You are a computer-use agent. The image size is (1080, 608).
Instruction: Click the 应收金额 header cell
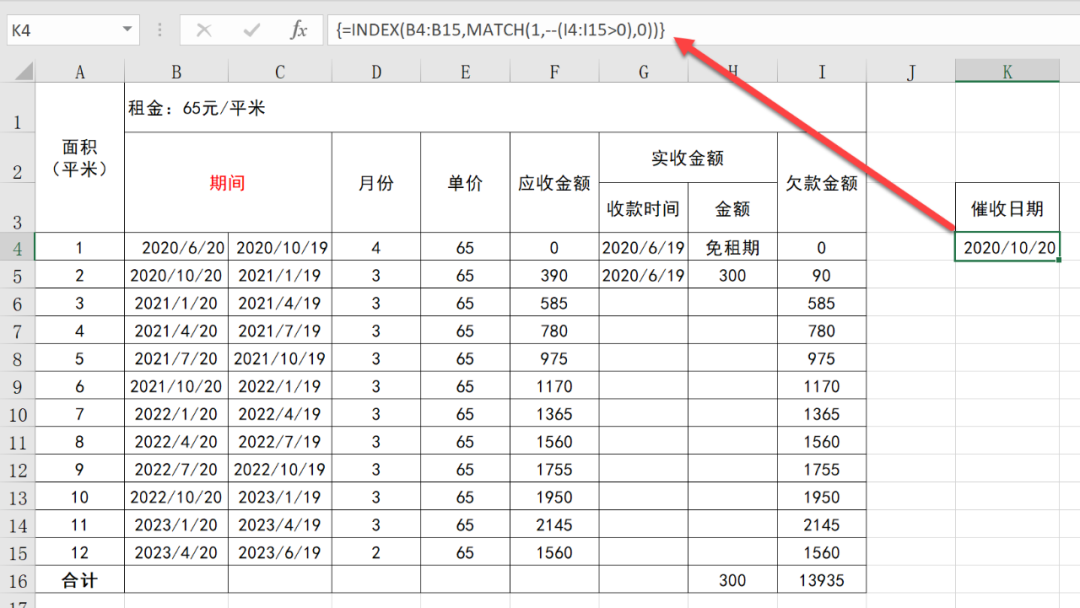coord(554,182)
